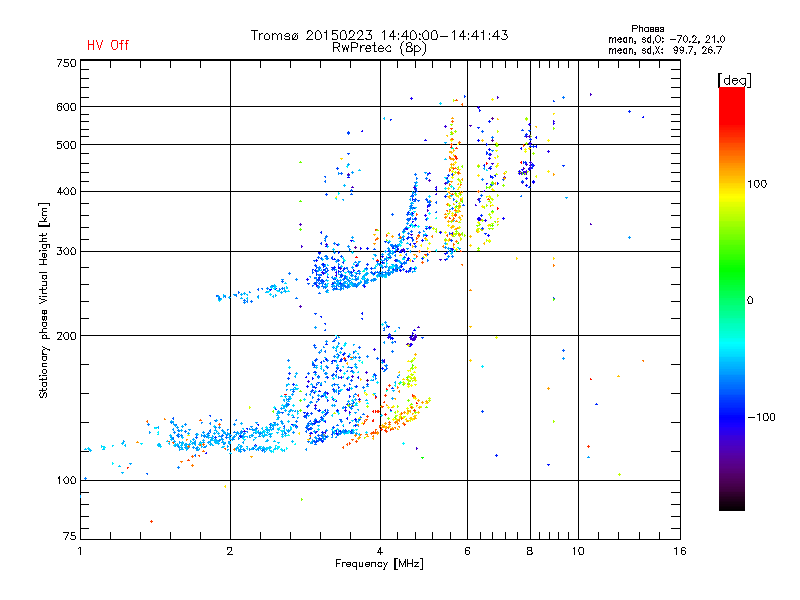Click the '[deg]' colorbar unit label
This screenshot has height=600, width=800.
click(734, 80)
